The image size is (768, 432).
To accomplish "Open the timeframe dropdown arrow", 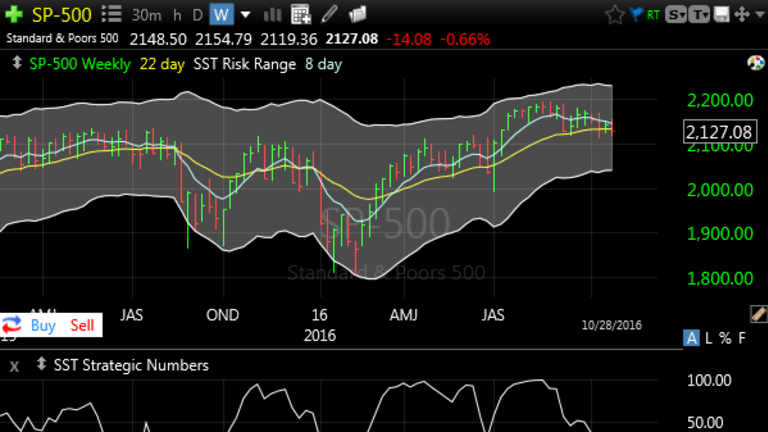I will pyautogui.click(x=245, y=15).
